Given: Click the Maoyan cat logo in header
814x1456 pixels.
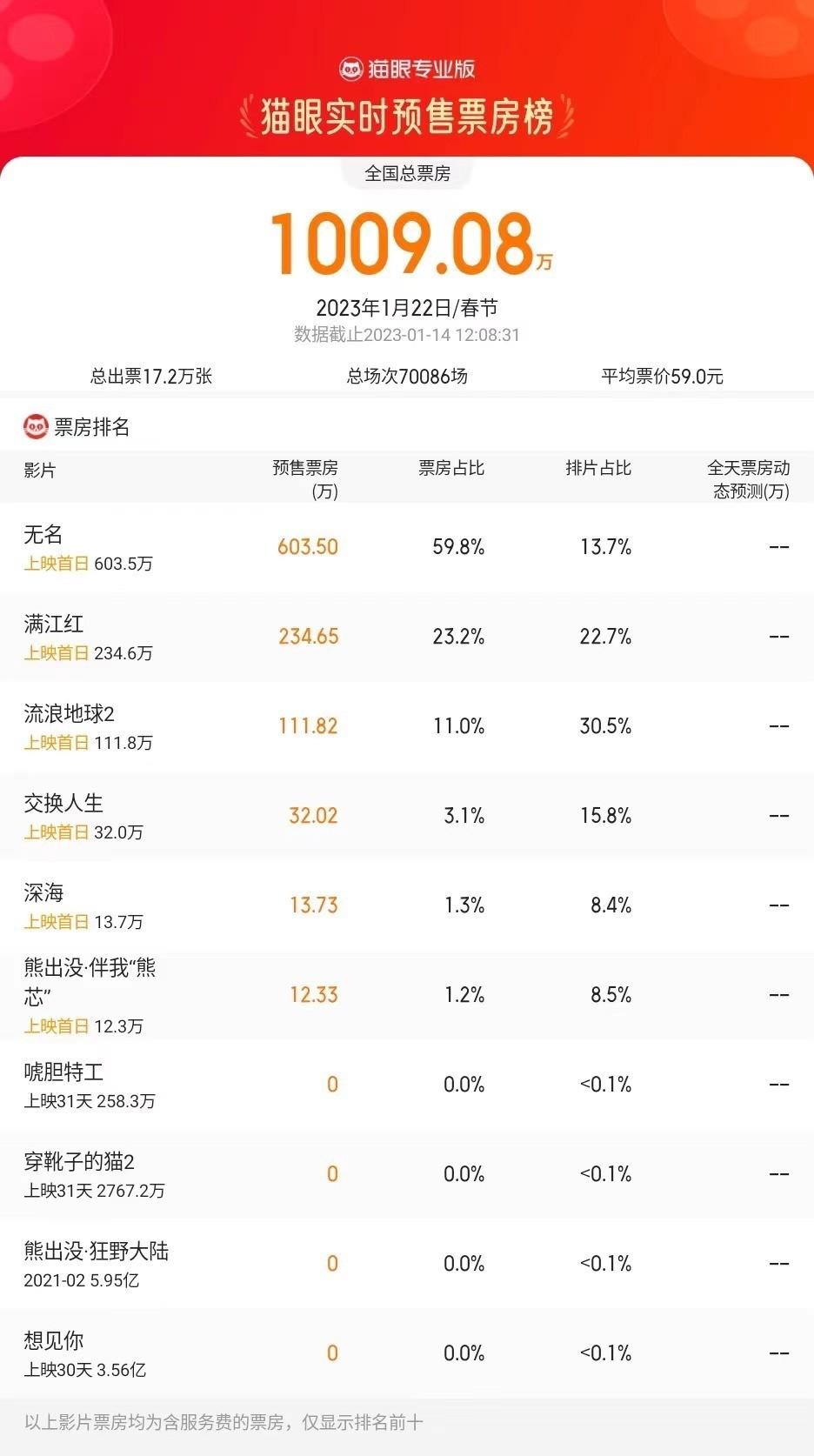Looking at the screenshot, I should tap(350, 69).
